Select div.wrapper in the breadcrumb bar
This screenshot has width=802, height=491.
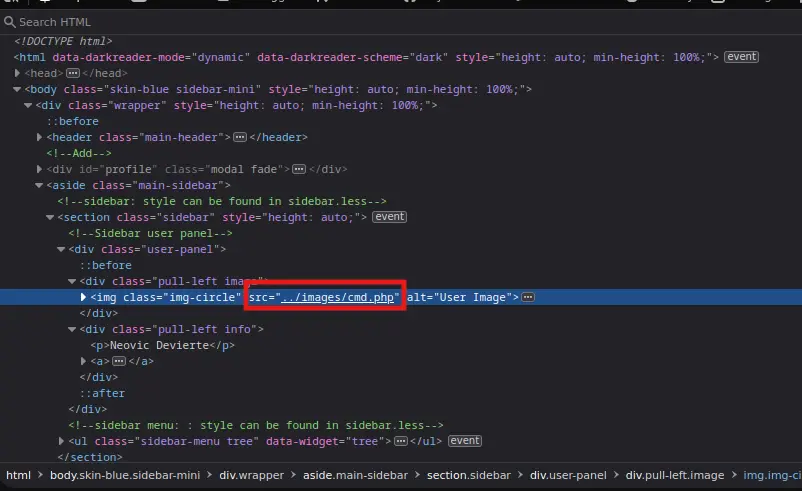coord(249,475)
